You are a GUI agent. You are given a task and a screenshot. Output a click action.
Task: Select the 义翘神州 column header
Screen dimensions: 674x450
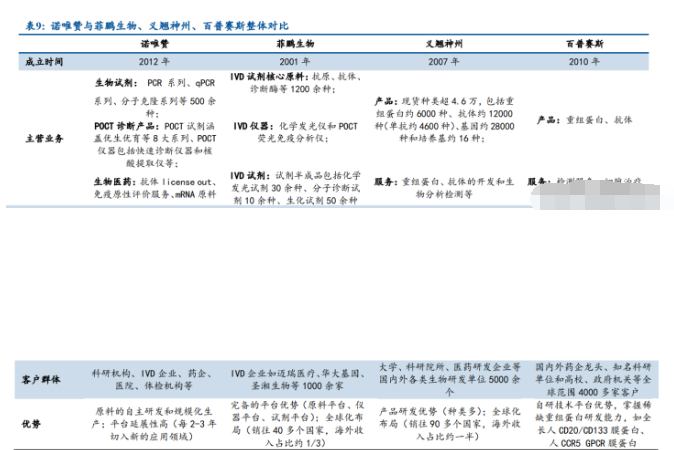click(444, 43)
